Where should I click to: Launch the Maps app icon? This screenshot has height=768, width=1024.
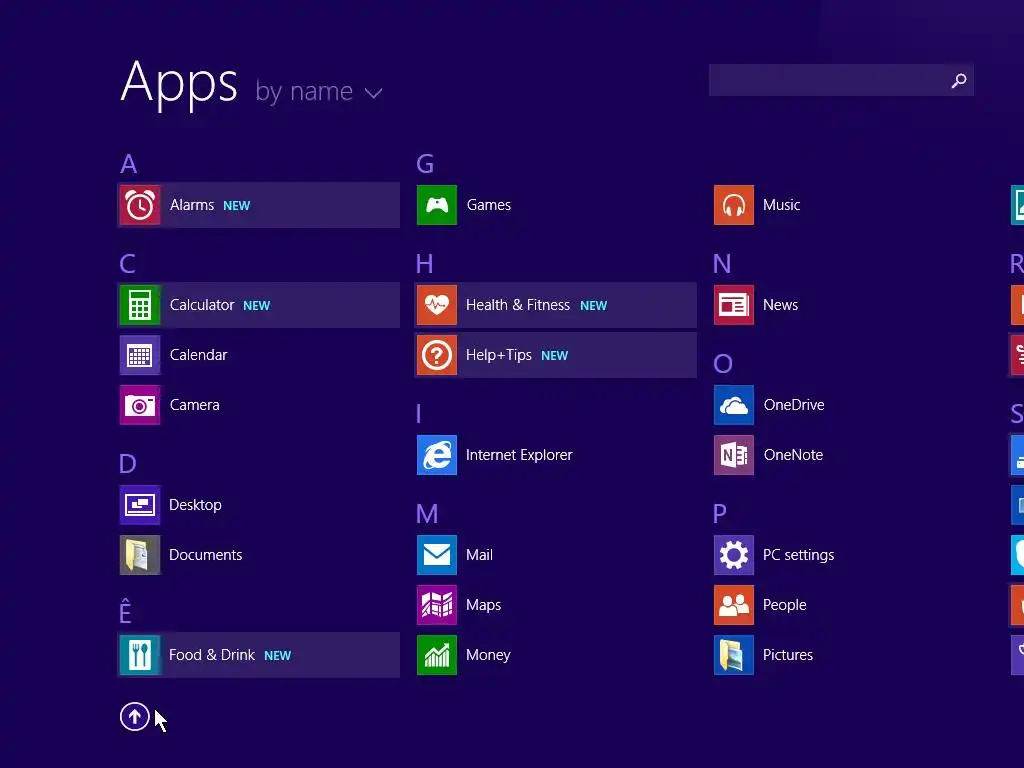pos(437,605)
